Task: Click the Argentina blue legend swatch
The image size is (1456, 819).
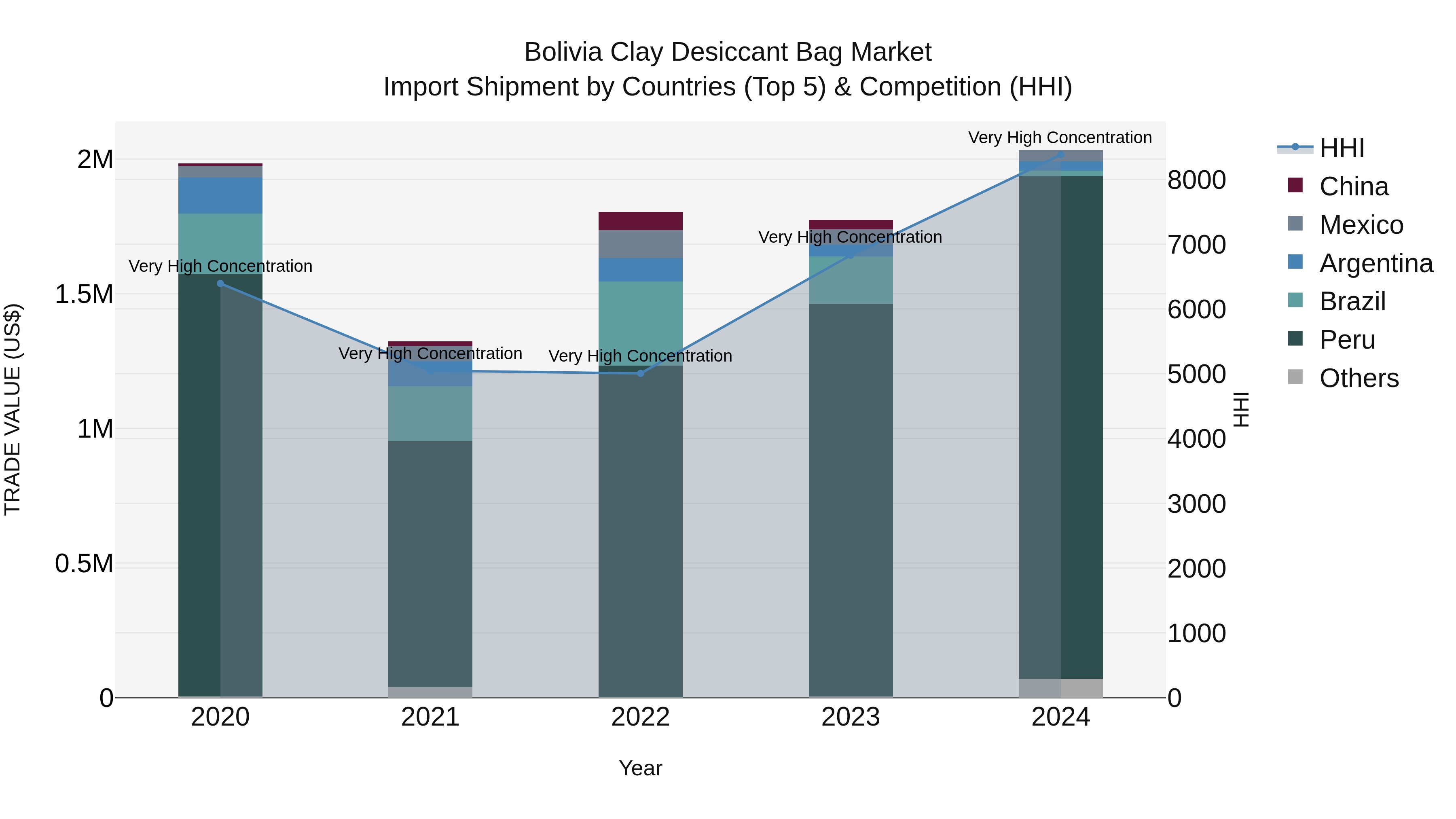Action: [1295, 262]
